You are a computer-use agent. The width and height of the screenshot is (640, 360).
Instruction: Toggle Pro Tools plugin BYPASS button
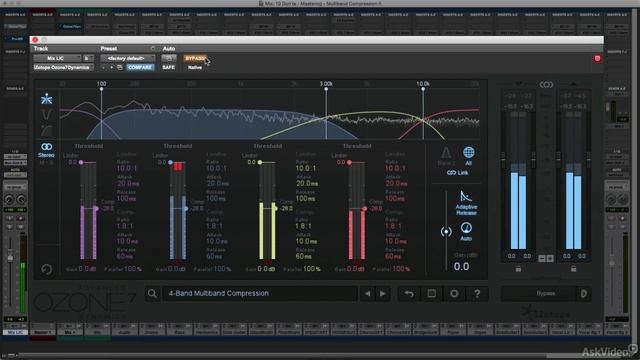point(195,58)
